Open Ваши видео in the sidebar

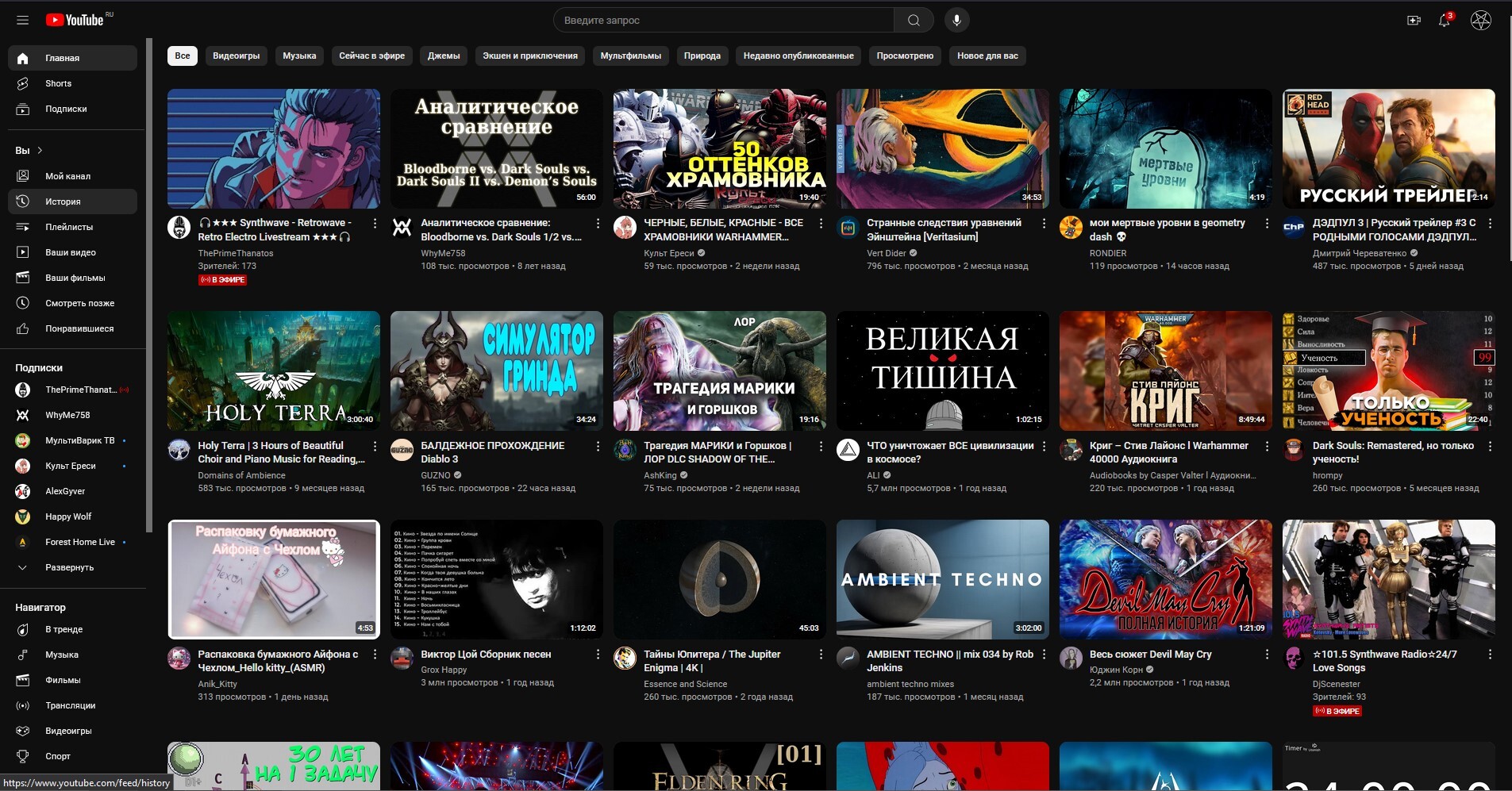click(x=72, y=252)
